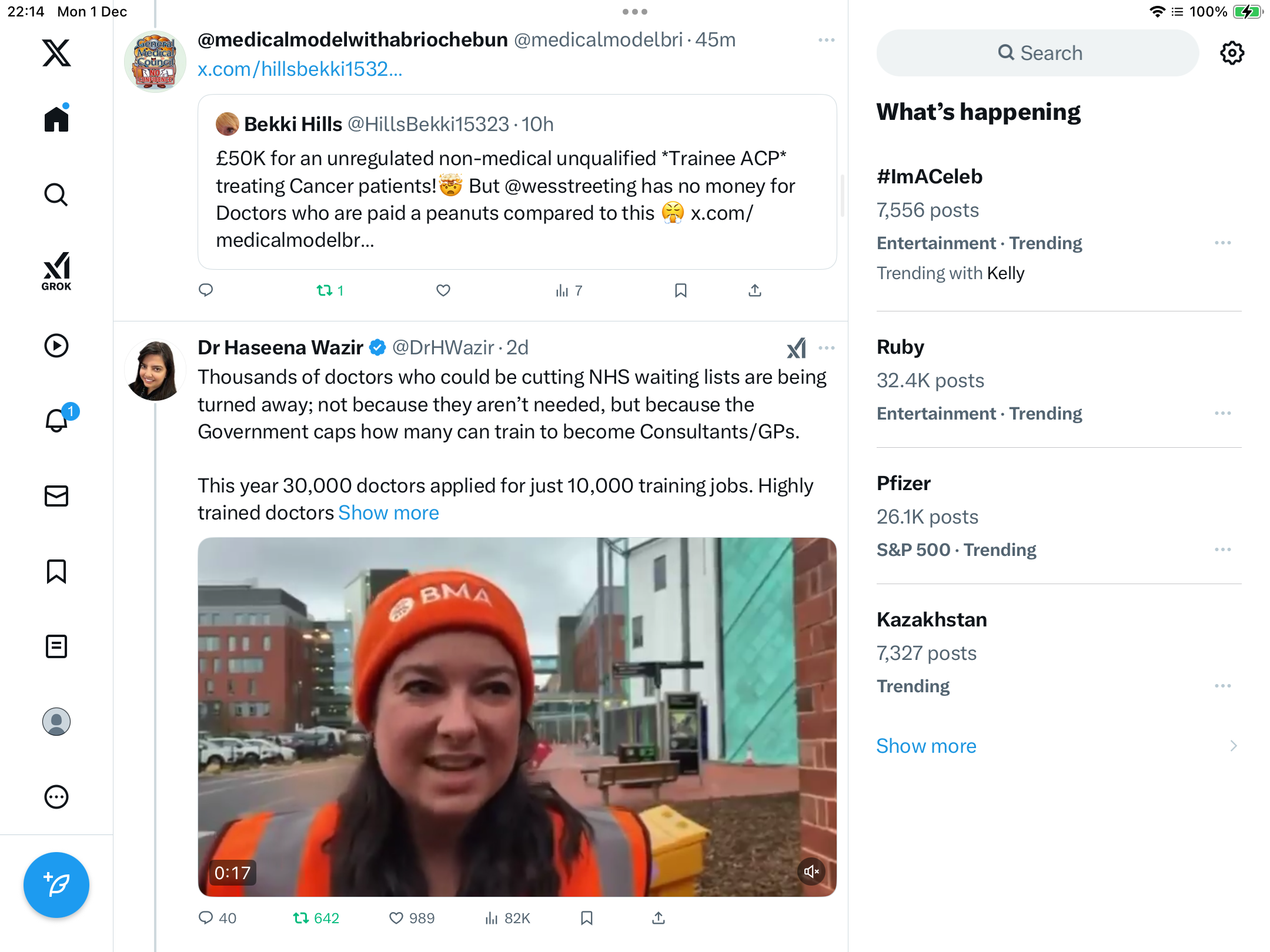Expand Show more trends chevron
Viewport: 1270px width, 952px height.
point(1233,746)
